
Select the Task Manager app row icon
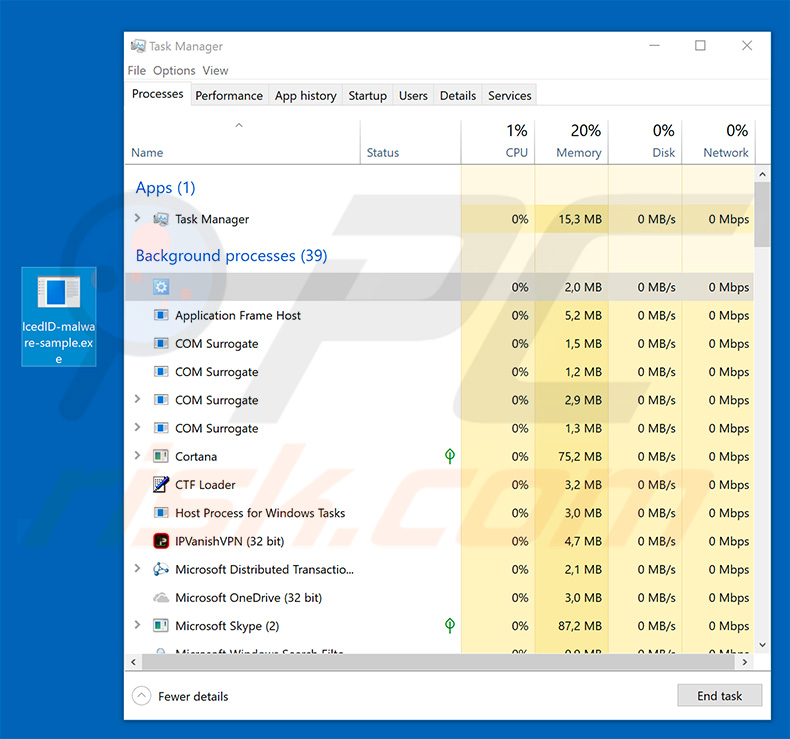pyautogui.click(x=161, y=219)
